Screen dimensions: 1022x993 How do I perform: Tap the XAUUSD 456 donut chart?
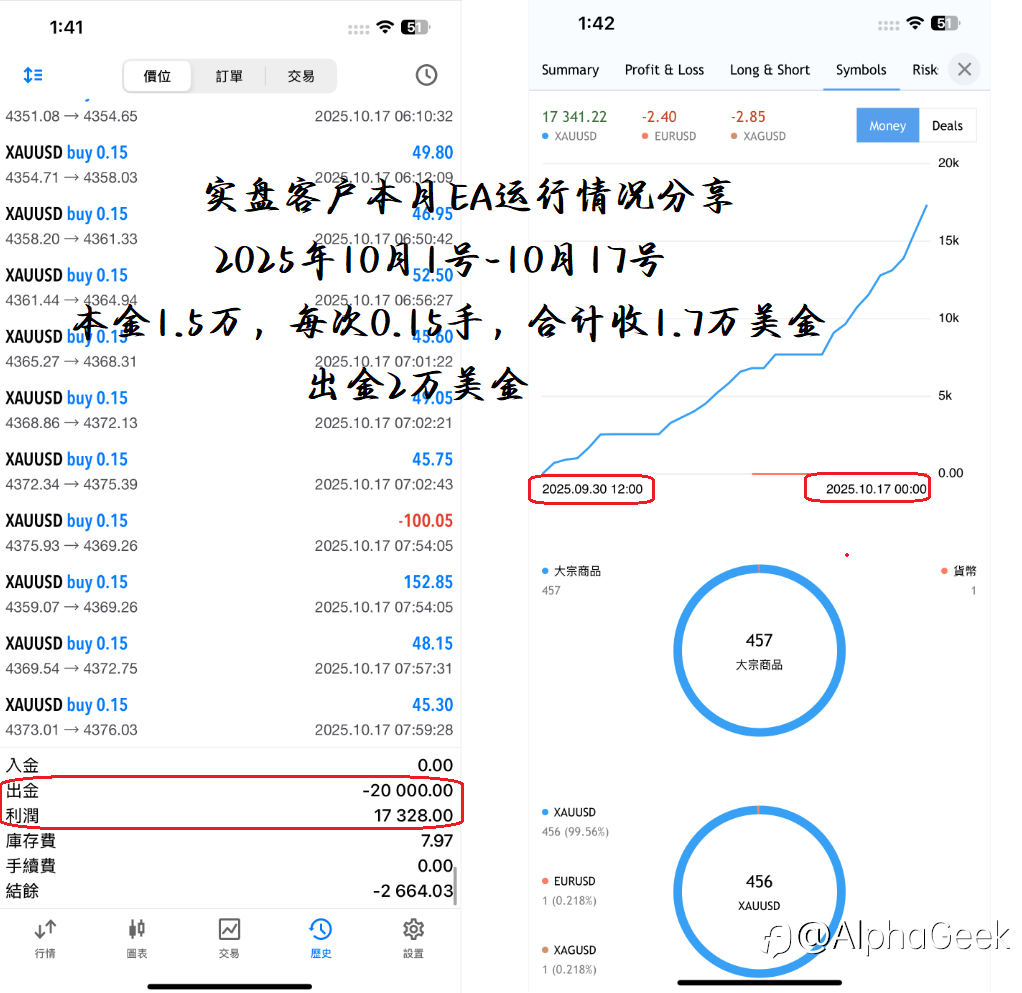coord(759,891)
